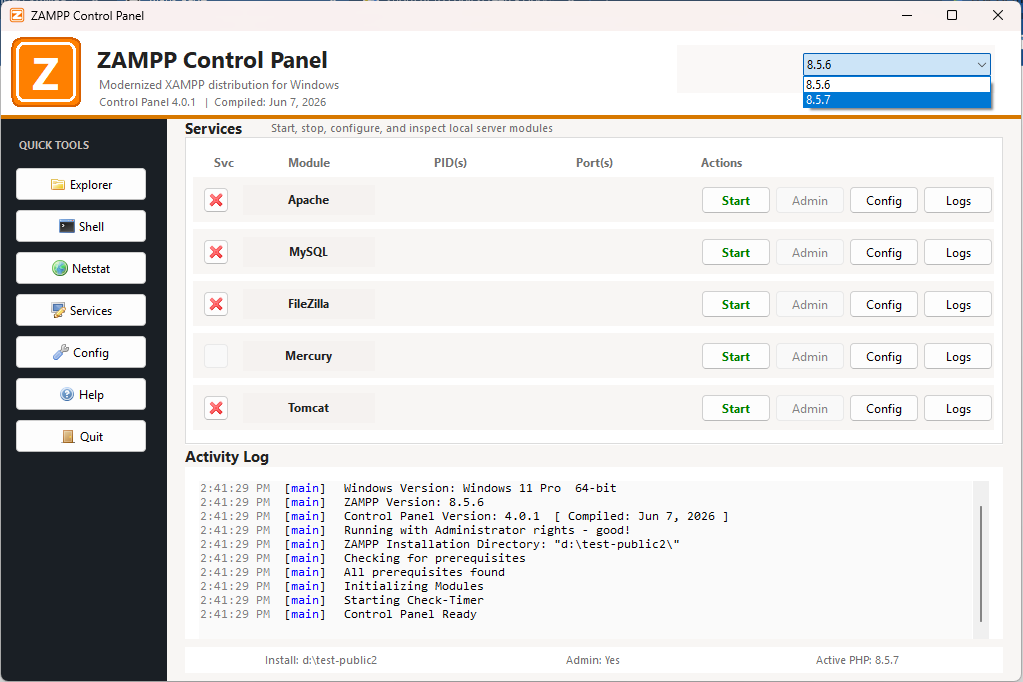Start the Apache module

click(x=735, y=200)
